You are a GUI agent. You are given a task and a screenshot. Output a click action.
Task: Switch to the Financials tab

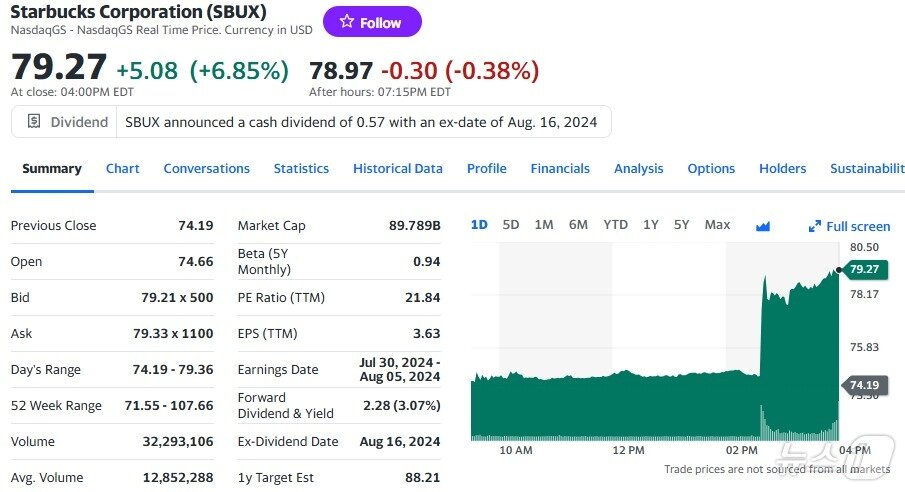560,169
